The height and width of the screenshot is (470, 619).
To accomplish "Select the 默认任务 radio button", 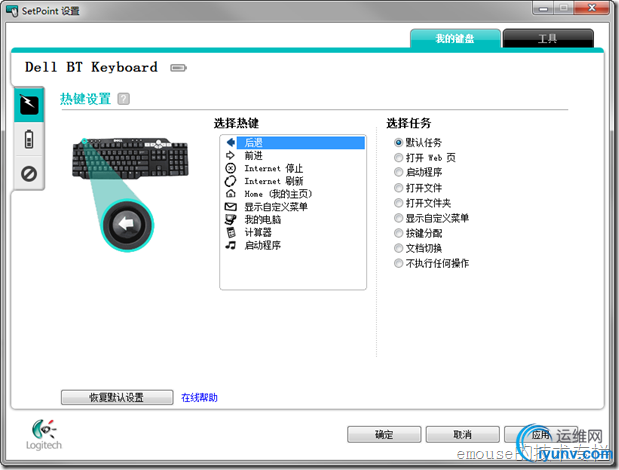I will (398, 142).
